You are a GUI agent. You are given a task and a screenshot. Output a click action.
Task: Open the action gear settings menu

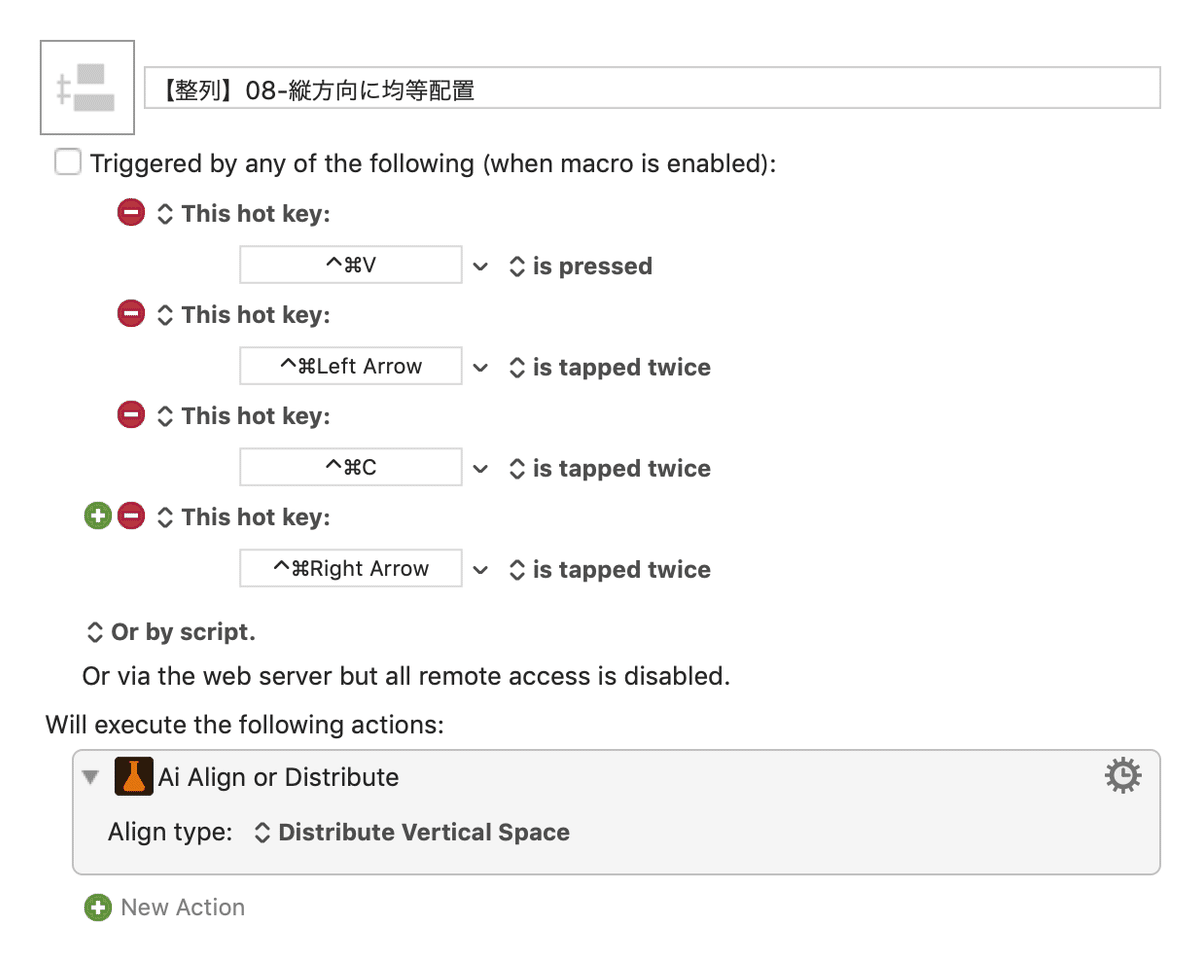[1123, 776]
